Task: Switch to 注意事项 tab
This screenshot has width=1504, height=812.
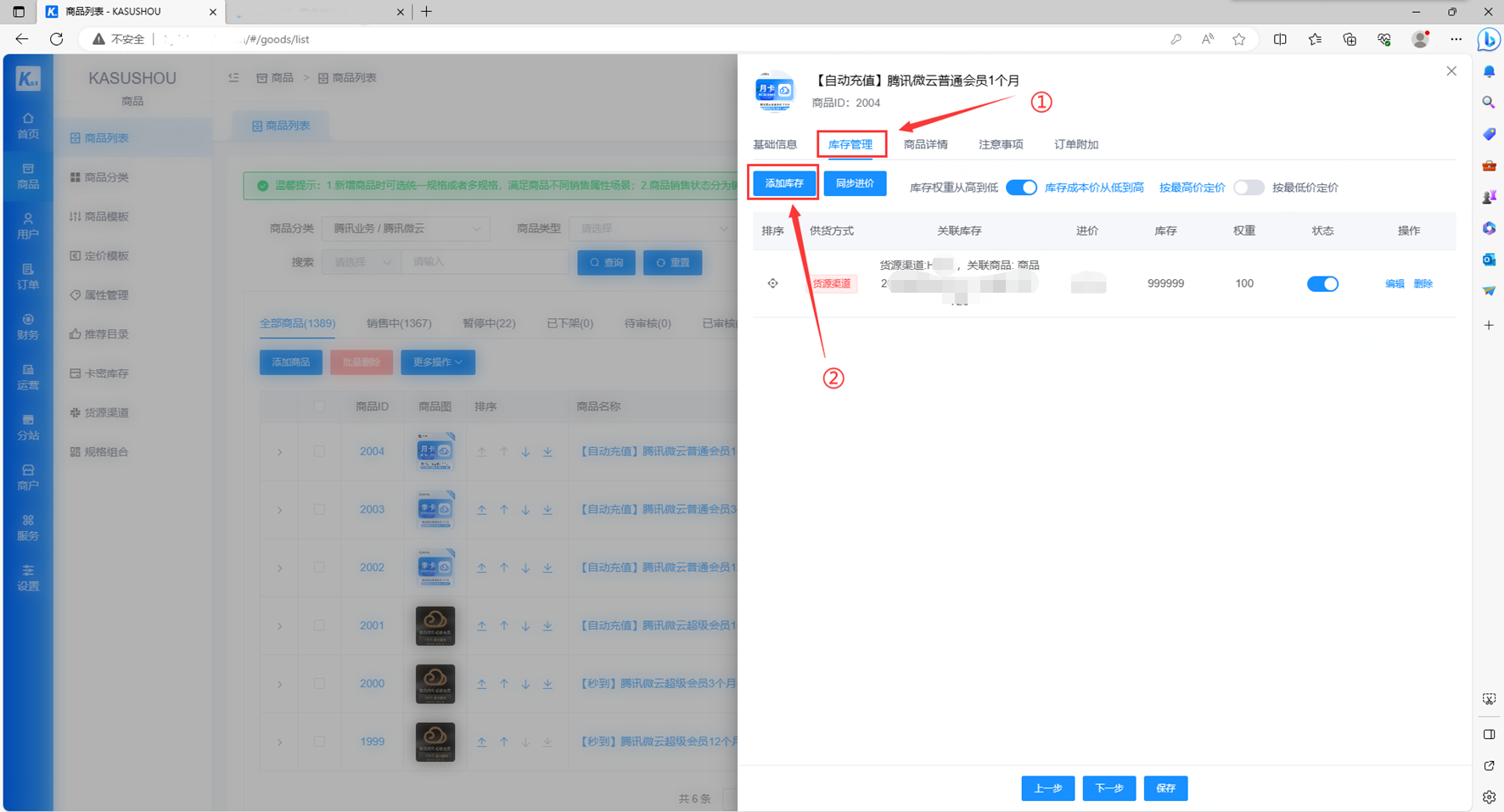Action: click(x=1001, y=144)
